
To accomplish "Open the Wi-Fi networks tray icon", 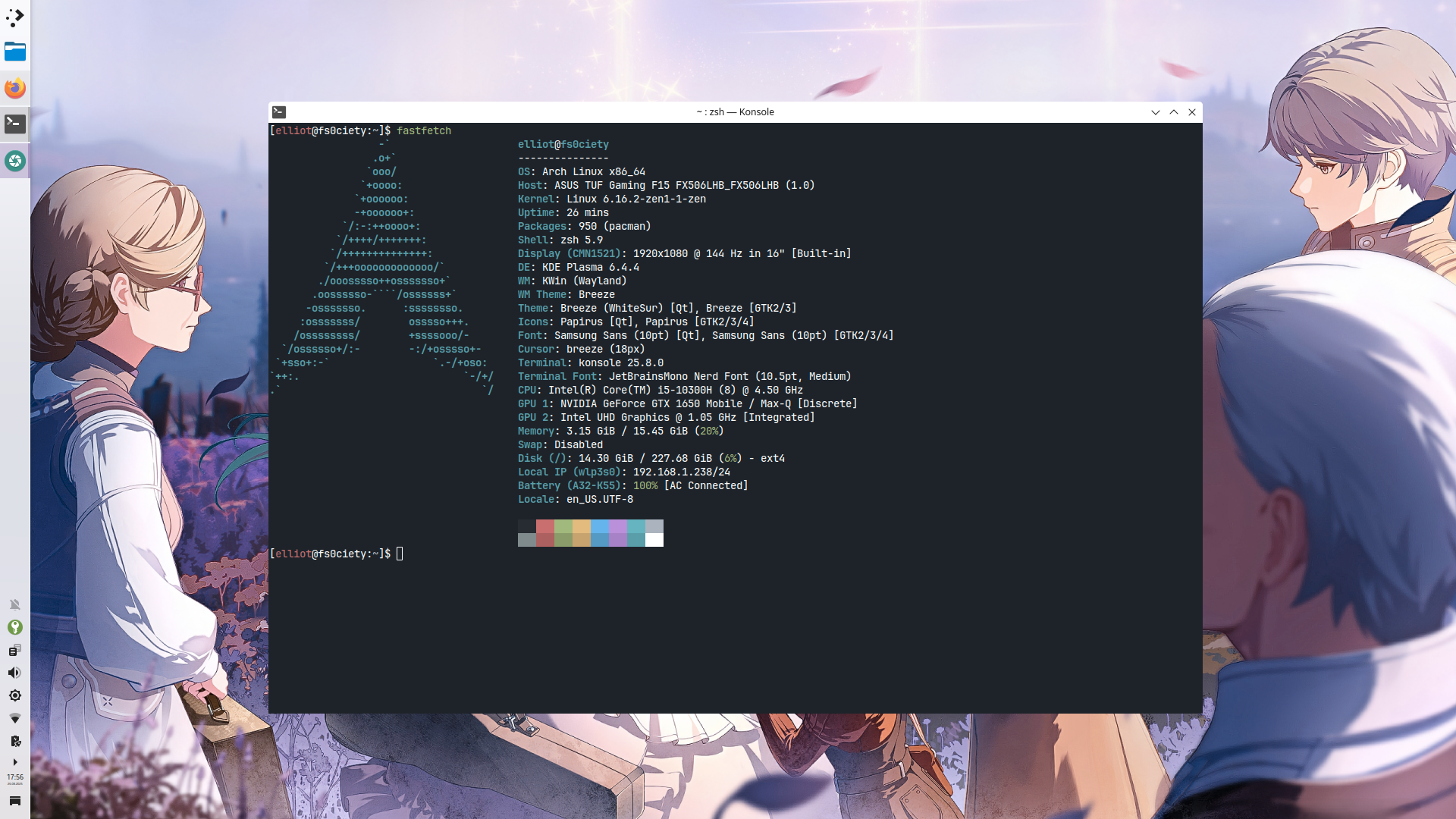I will coord(15,718).
